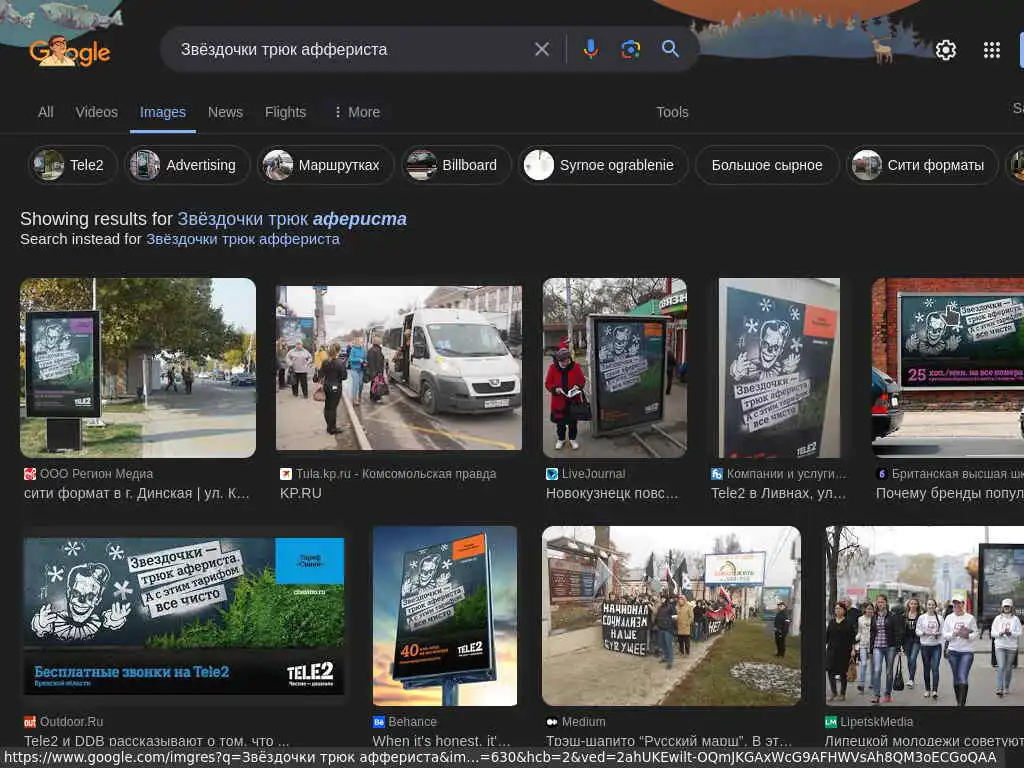Screen dimensions: 1024x768
Task: Click Outdoor.Ru favicon icon
Action: point(29,722)
